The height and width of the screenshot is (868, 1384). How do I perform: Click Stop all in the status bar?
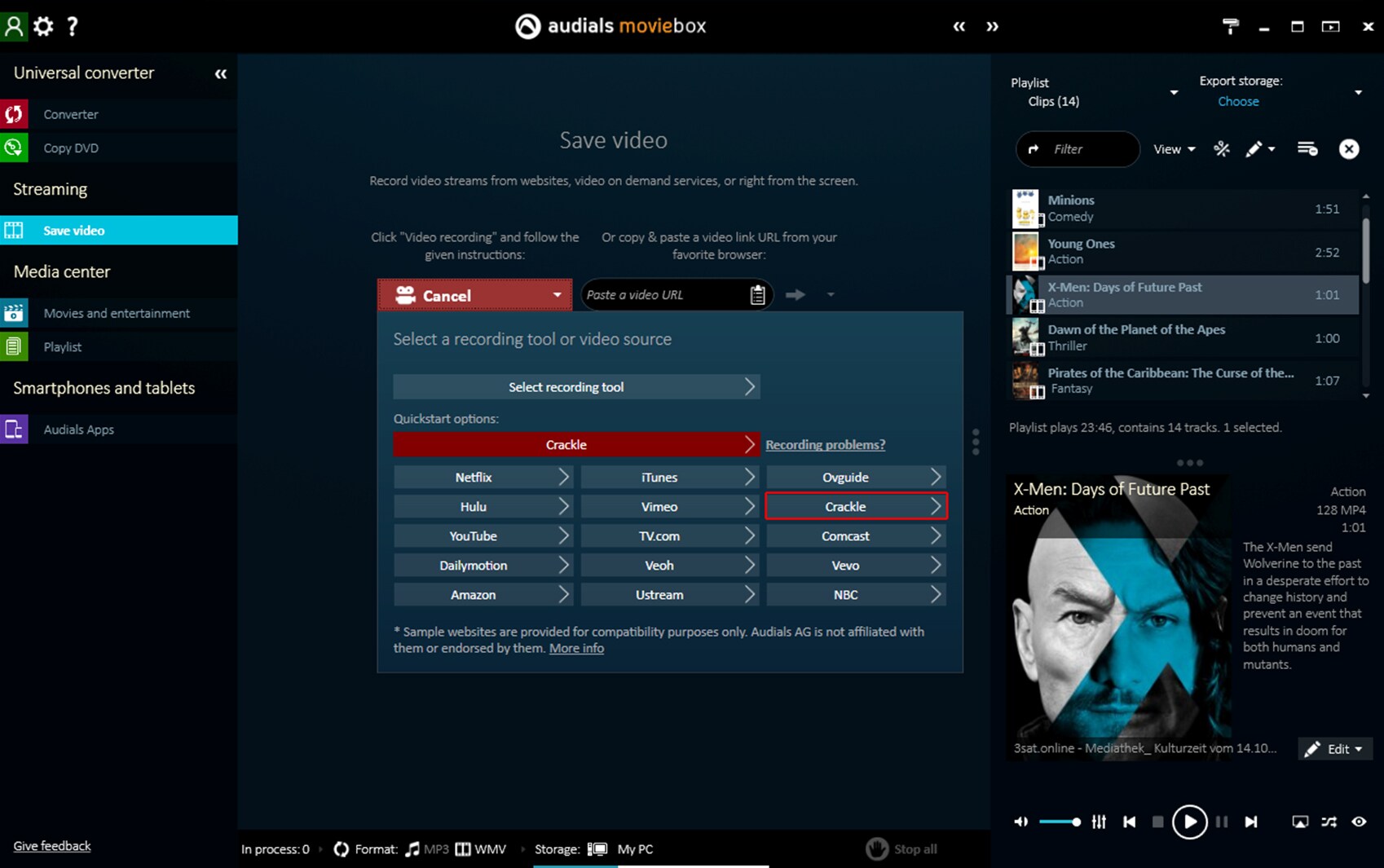pos(901,849)
